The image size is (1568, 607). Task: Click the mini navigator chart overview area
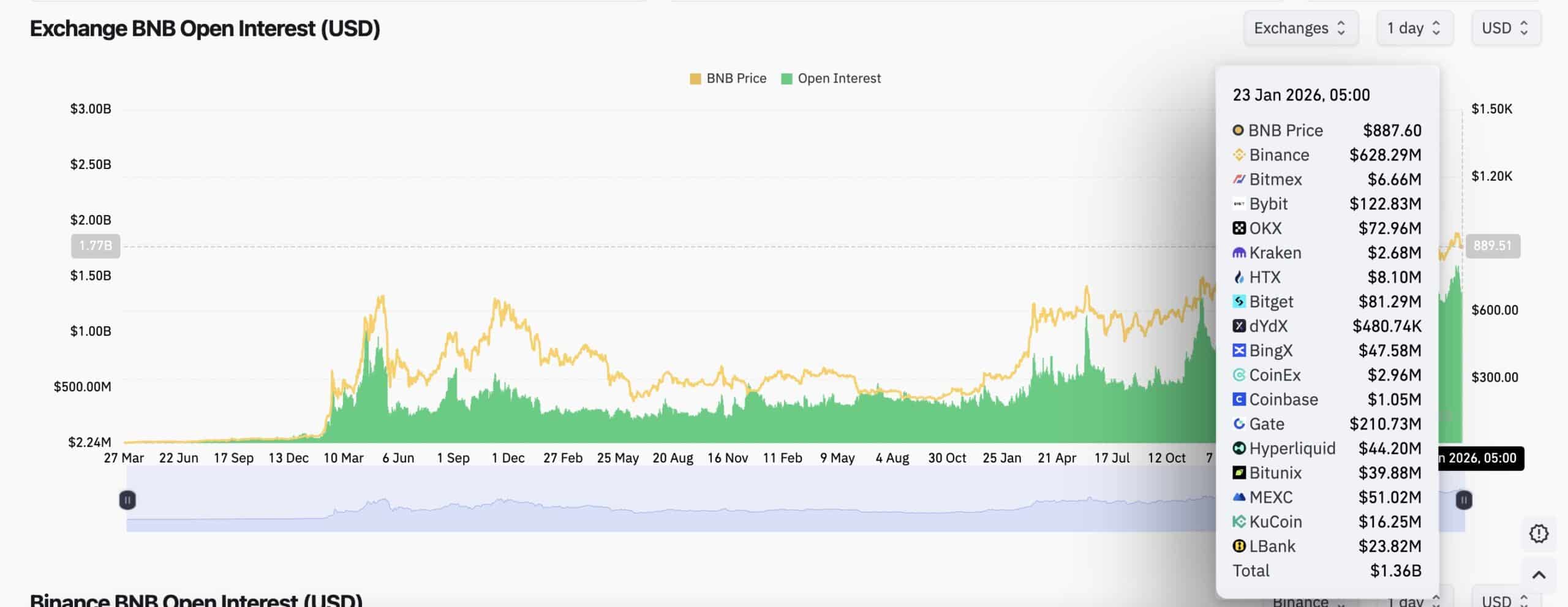pos(674,508)
